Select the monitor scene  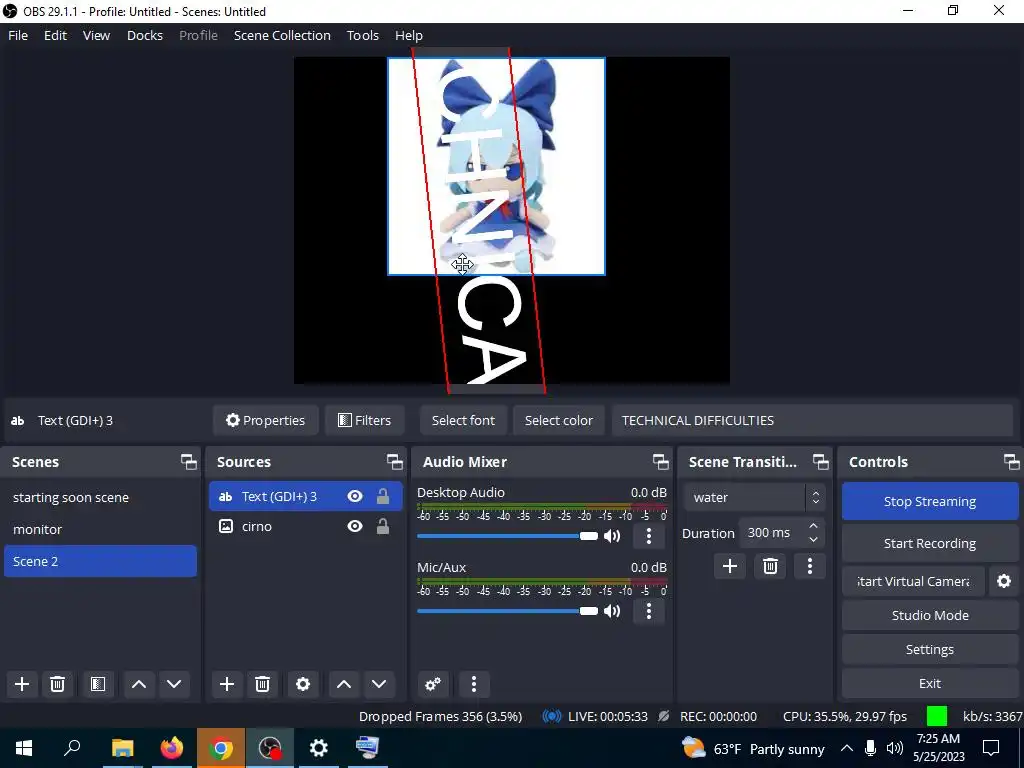(x=100, y=529)
